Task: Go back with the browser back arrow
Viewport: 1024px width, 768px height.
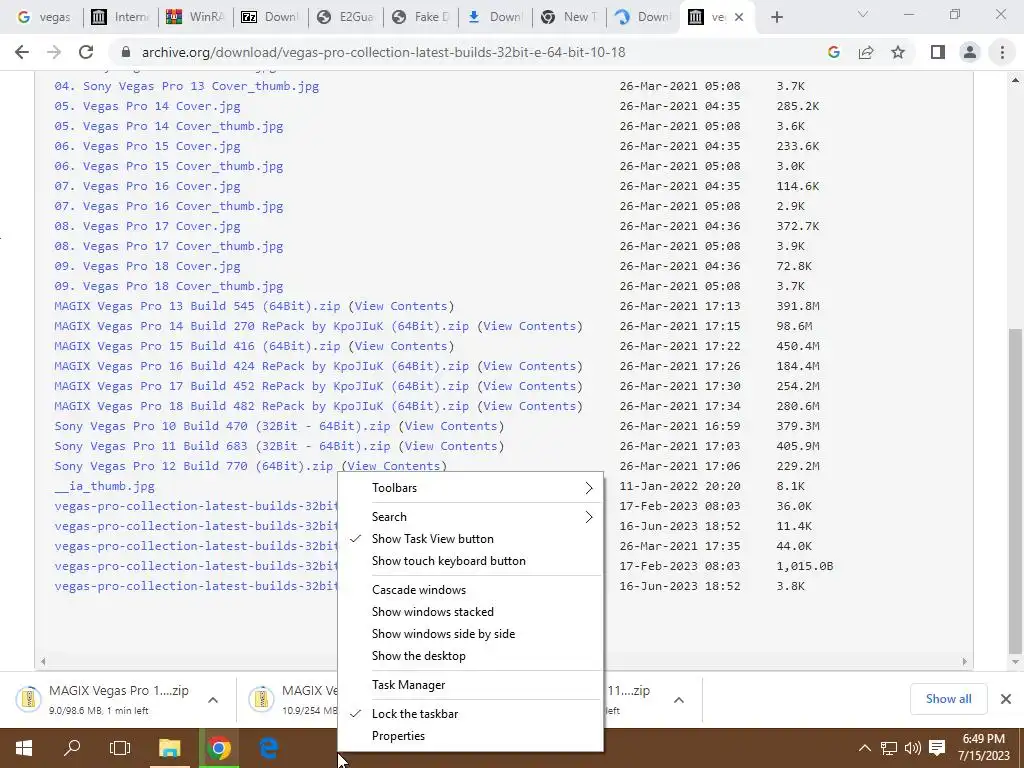Action: point(22,52)
